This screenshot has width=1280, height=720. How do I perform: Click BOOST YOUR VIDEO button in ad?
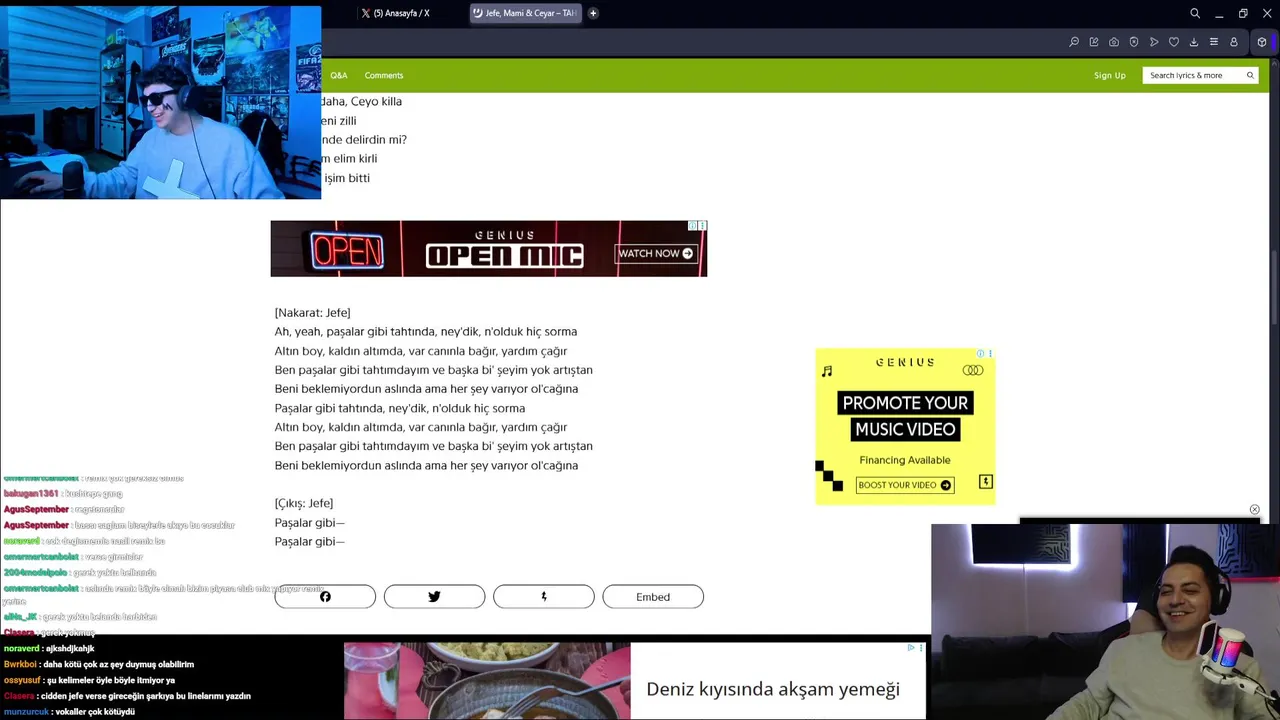[x=904, y=485]
